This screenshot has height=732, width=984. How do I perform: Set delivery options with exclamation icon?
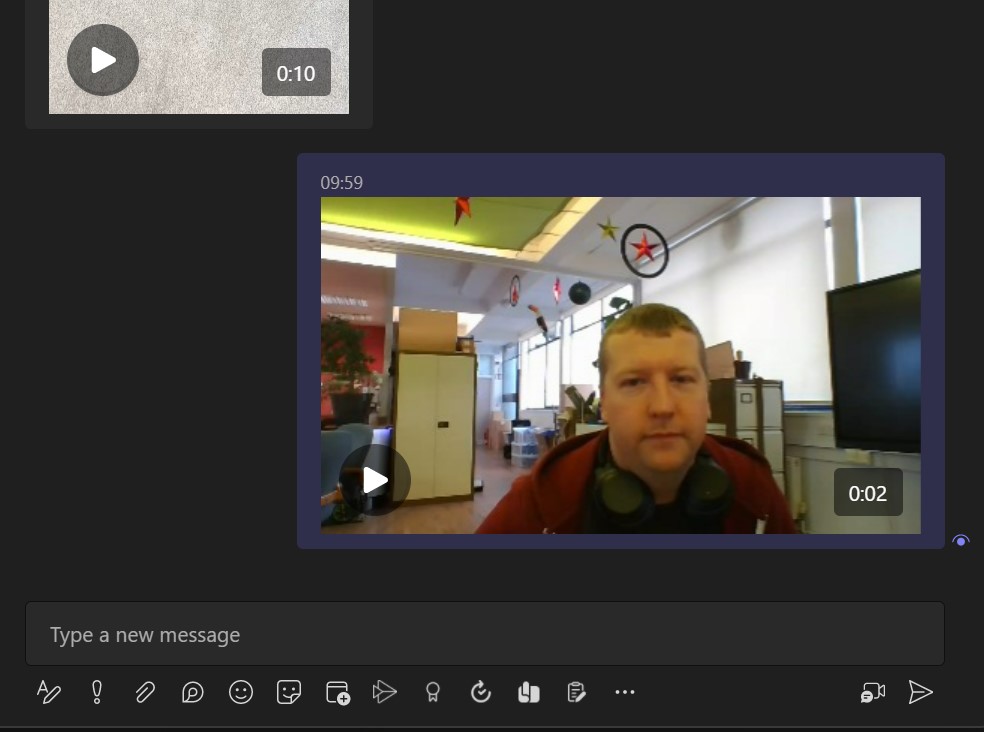coord(97,692)
